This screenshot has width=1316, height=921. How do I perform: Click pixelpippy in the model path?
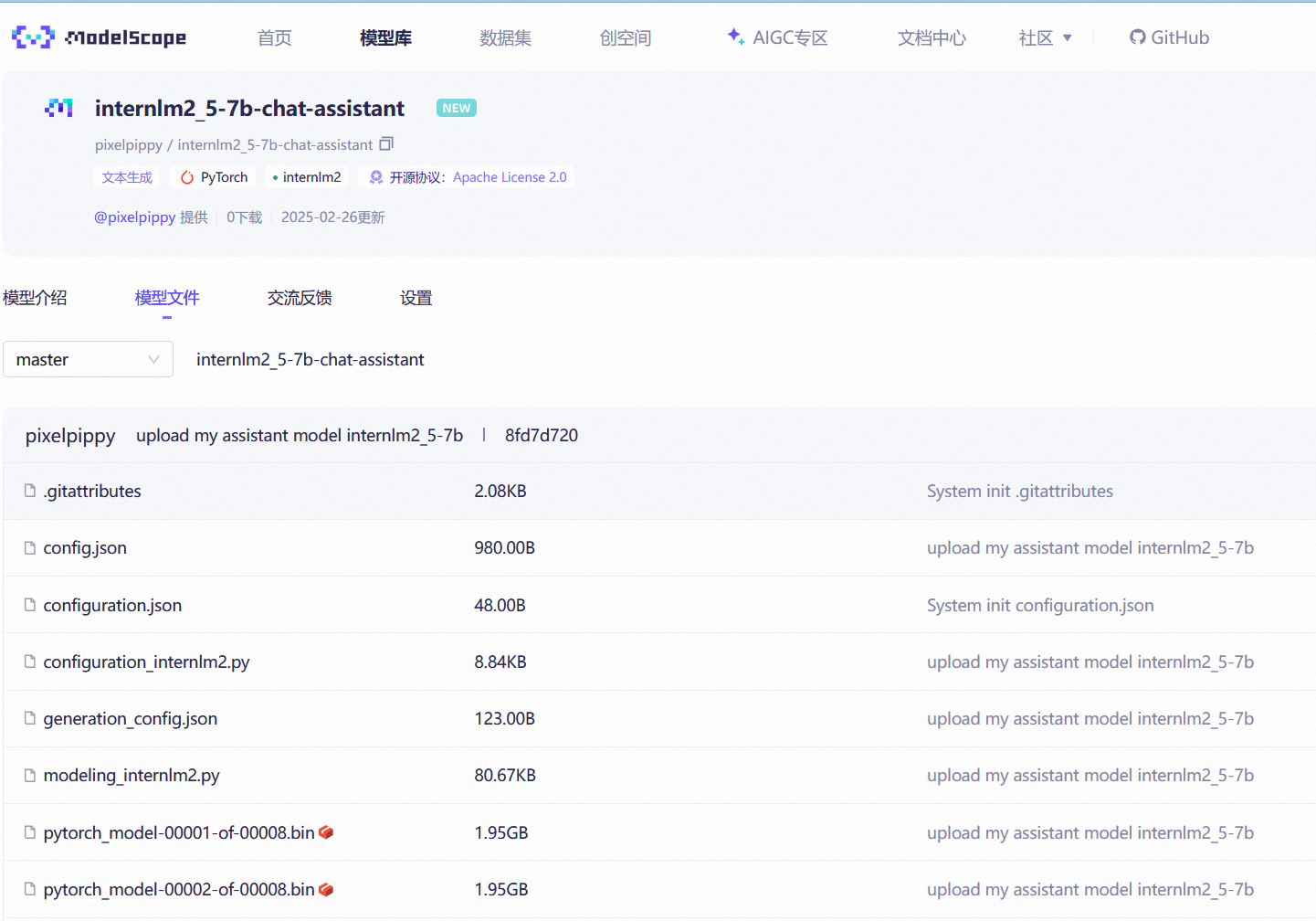tap(129, 144)
